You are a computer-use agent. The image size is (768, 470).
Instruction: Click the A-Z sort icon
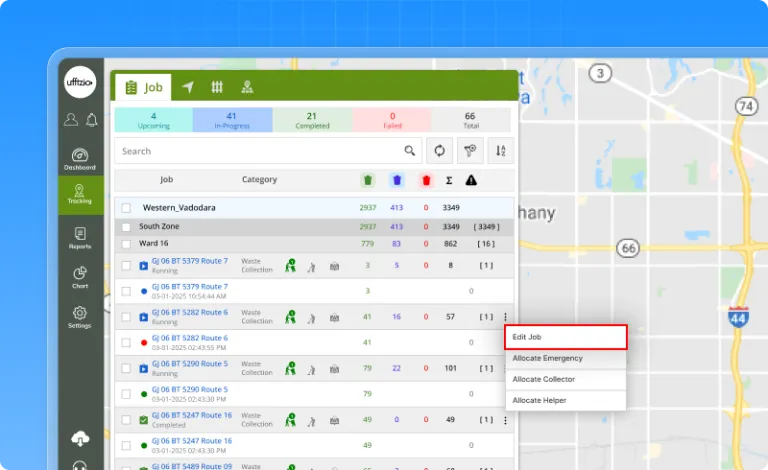pyautogui.click(x=500, y=151)
